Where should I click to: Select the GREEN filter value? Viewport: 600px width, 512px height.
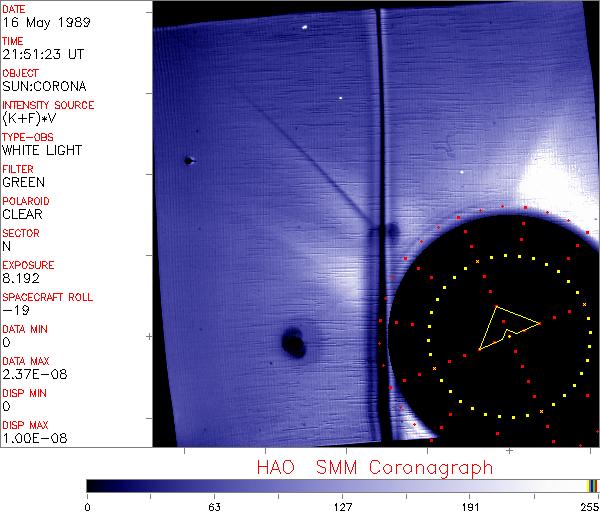click(x=24, y=182)
